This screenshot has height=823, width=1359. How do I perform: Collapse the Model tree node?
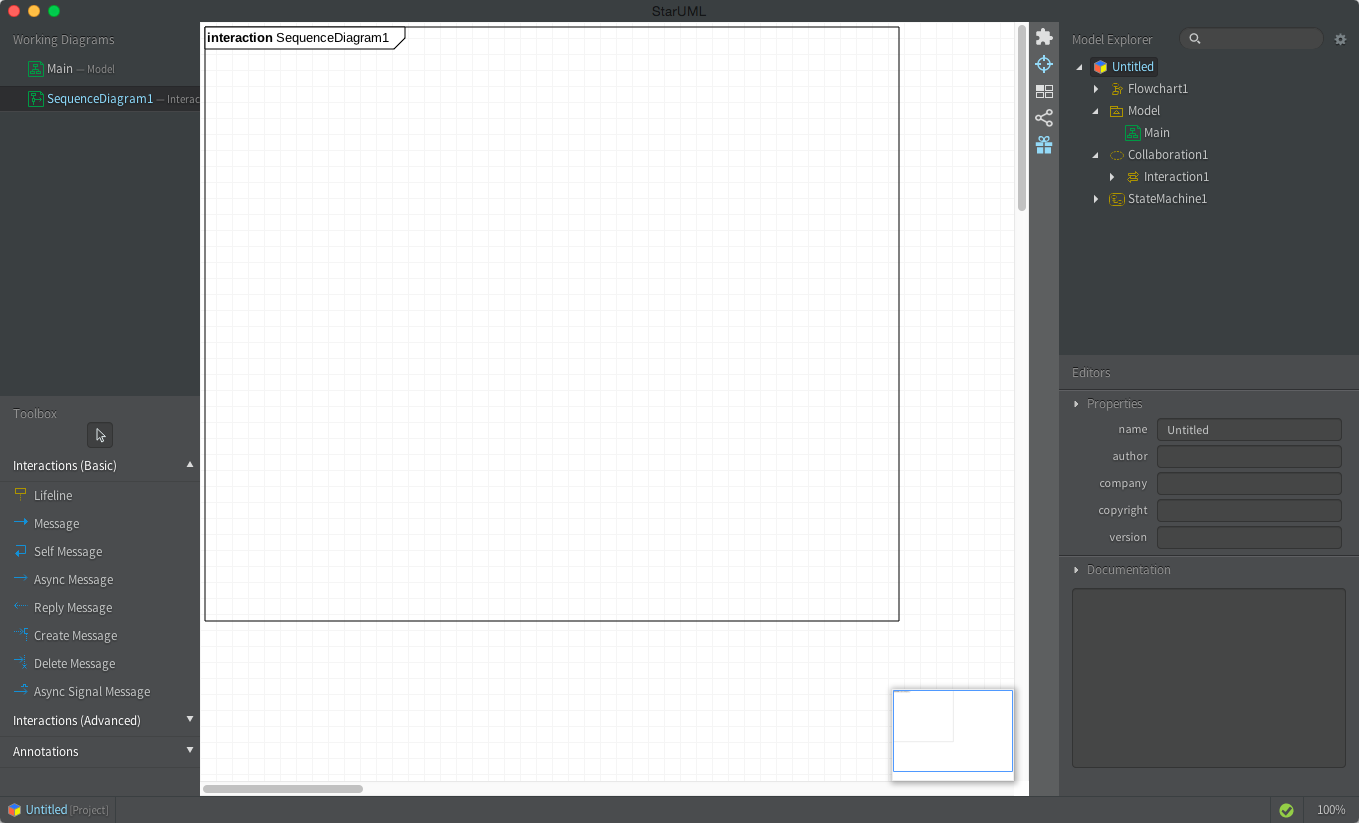pos(1096,111)
